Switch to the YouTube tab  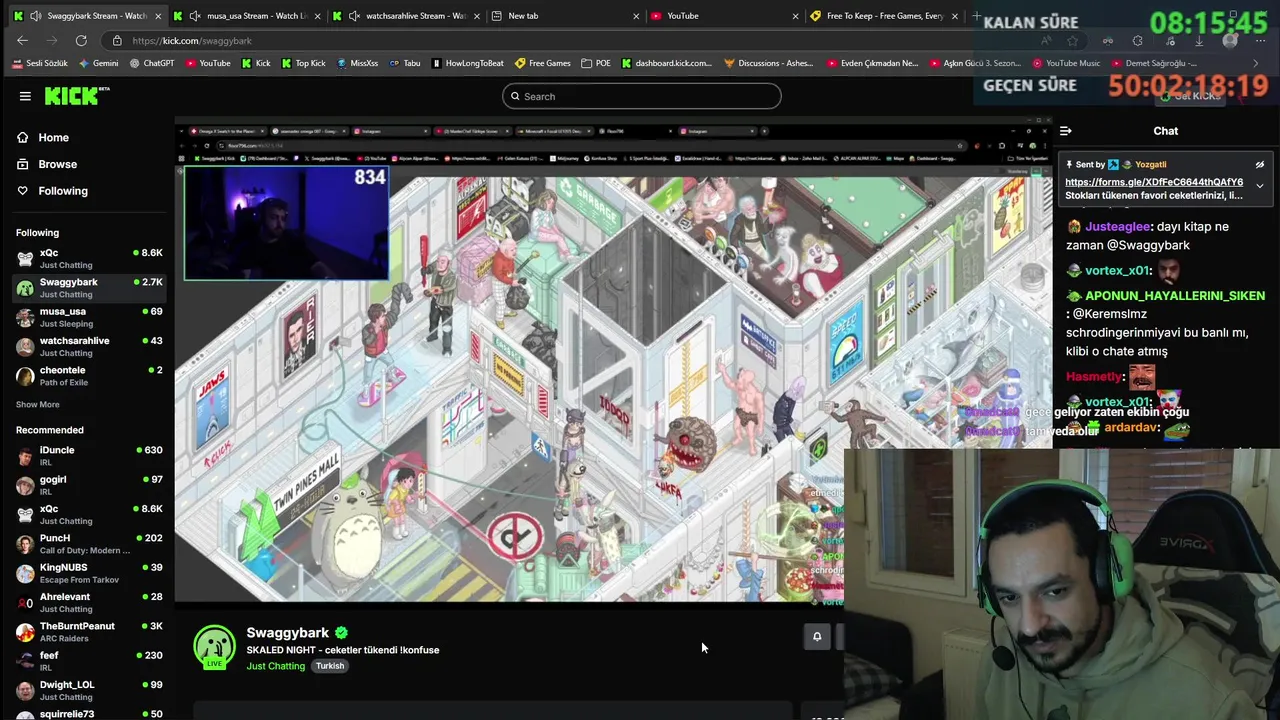tap(725, 16)
